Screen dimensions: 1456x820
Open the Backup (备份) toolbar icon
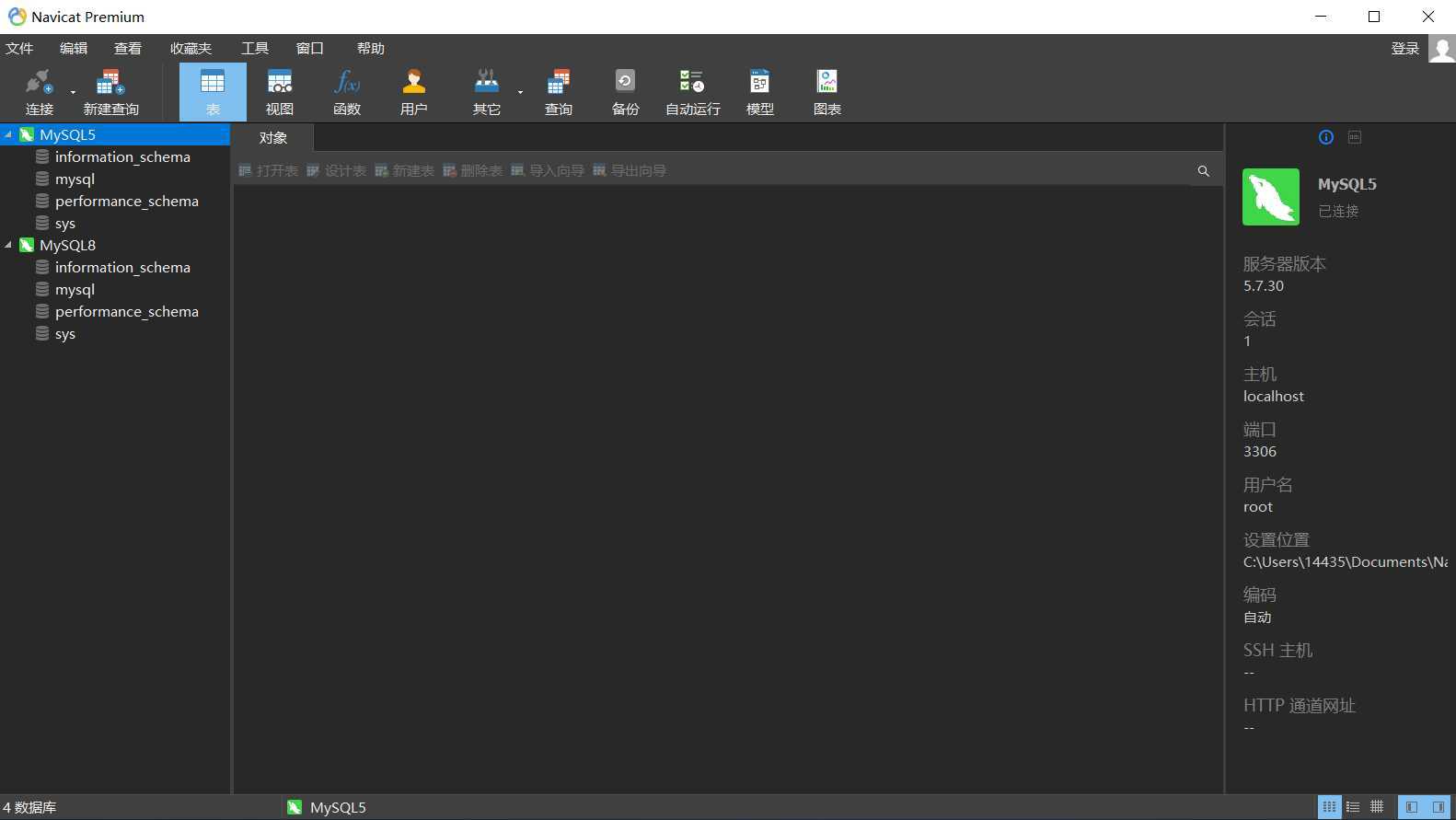(626, 92)
